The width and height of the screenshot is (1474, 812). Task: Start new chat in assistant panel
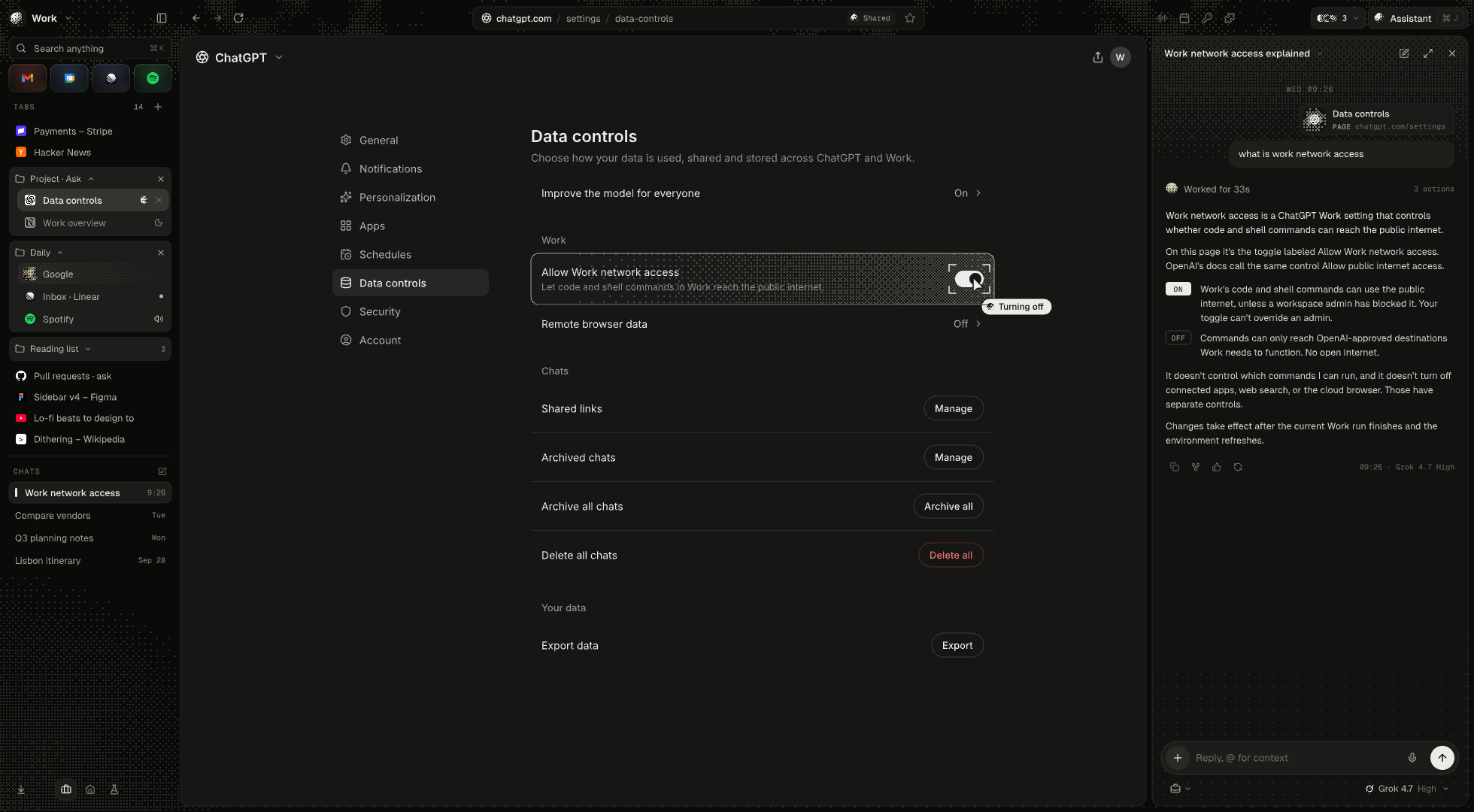(1404, 53)
